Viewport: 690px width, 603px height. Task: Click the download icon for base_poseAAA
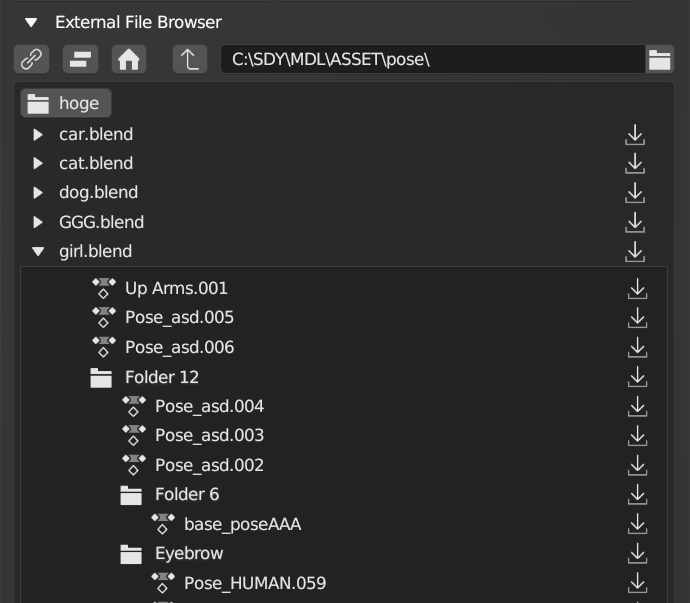click(637, 524)
